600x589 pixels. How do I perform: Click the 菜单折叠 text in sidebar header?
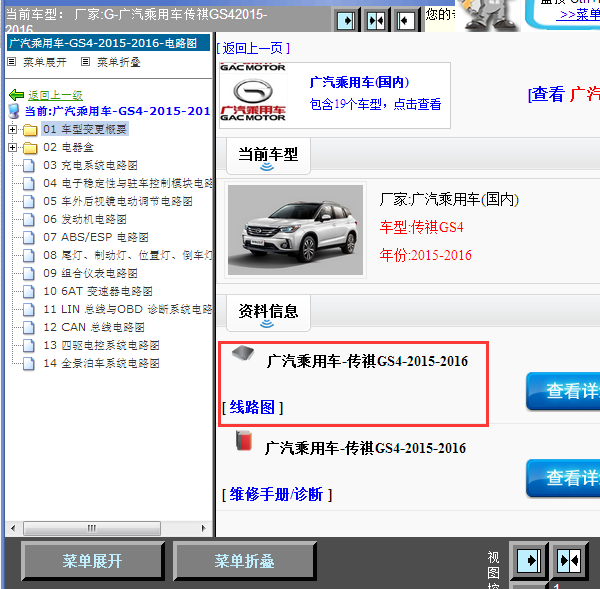[119, 62]
